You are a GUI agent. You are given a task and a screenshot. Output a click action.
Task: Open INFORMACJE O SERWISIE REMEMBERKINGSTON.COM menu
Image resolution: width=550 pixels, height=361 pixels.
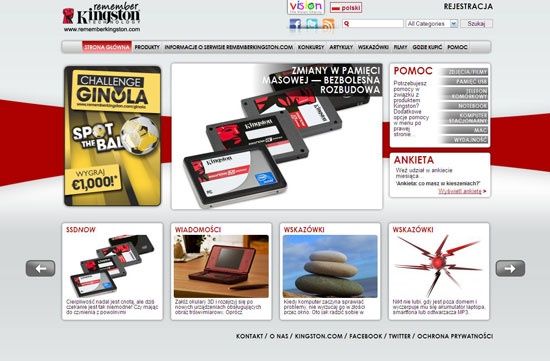click(x=229, y=47)
